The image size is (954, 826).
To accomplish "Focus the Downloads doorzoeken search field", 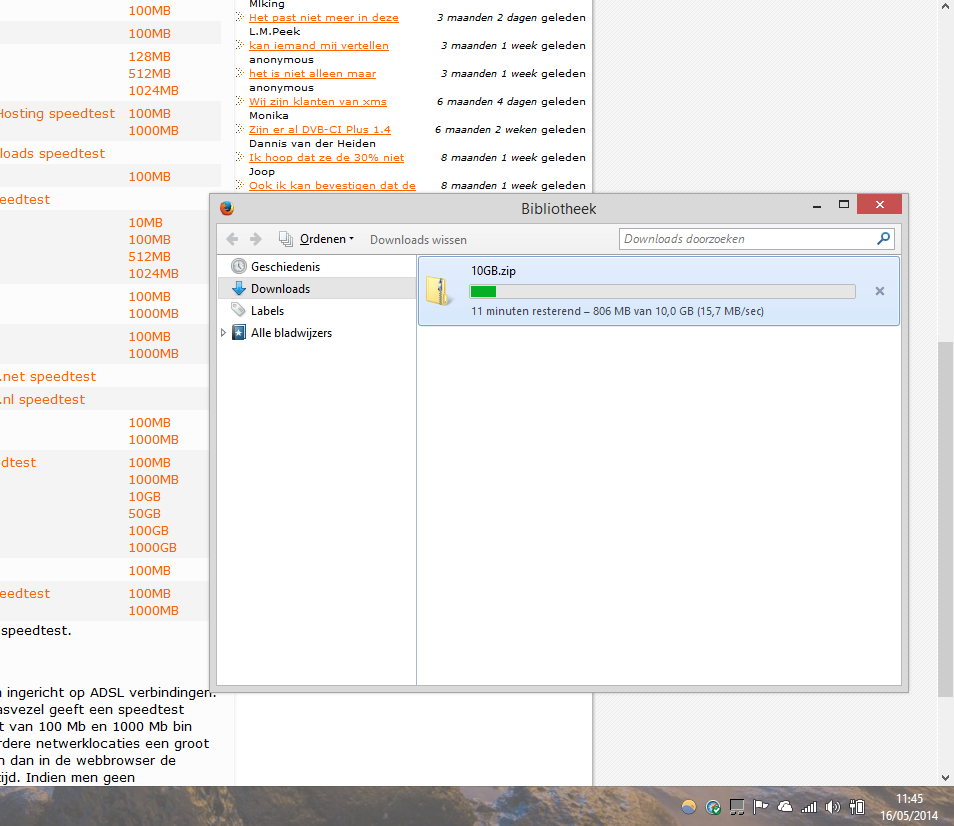I will click(746, 239).
